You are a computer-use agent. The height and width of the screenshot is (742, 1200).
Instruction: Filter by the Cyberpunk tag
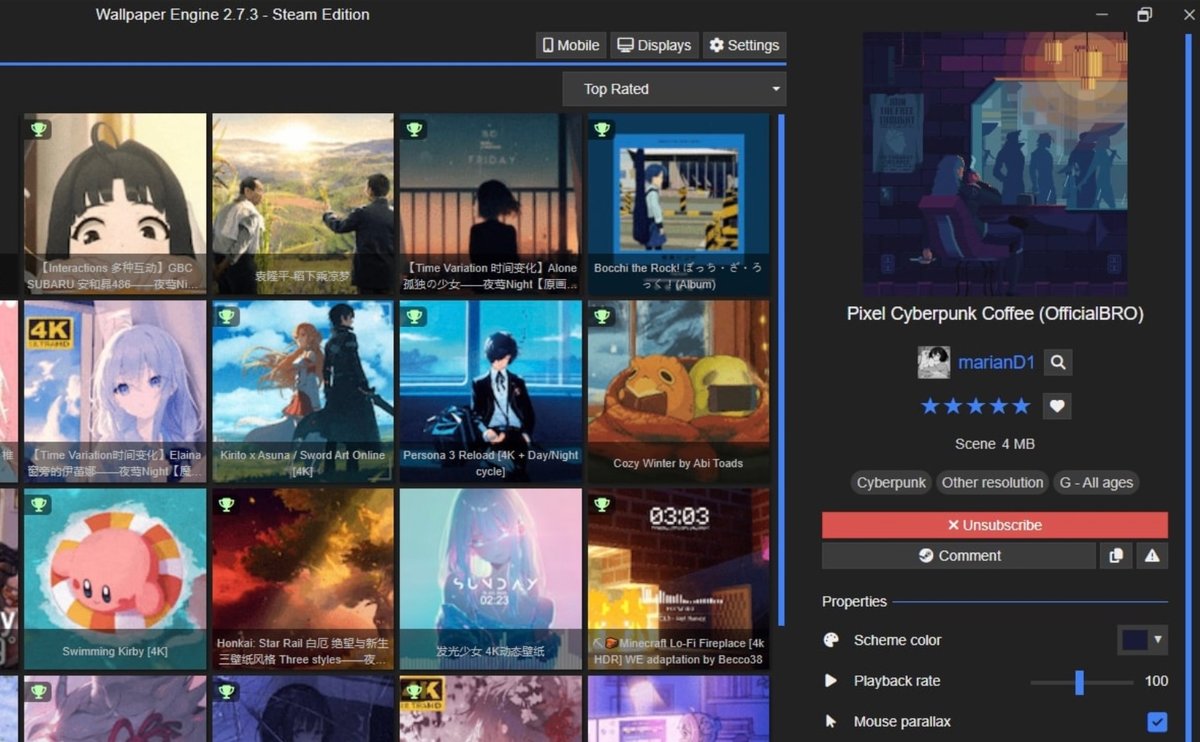[x=891, y=482]
